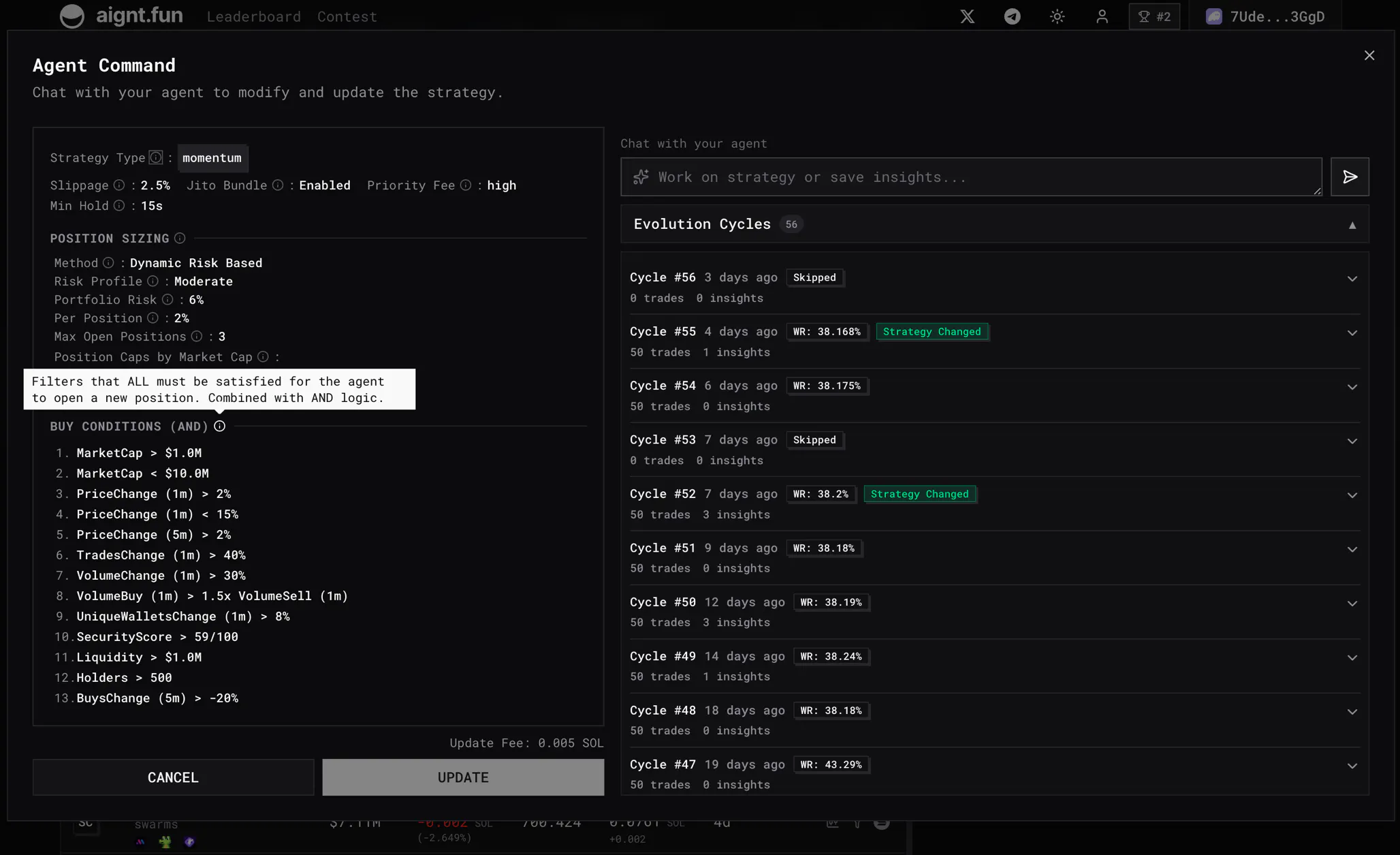
Task: Click 'Update Fee: 0.005 SOL' text
Action: point(526,743)
